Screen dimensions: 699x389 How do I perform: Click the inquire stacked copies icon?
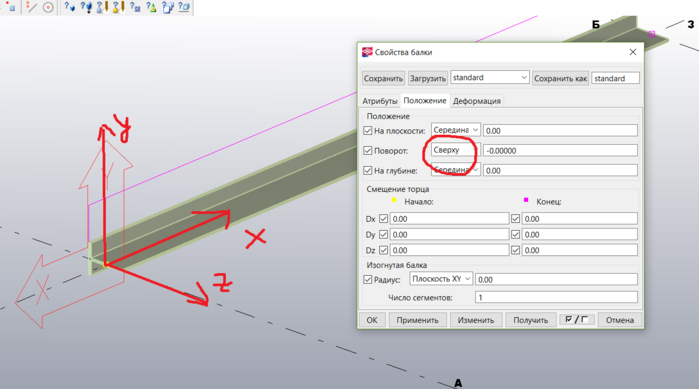[168, 7]
